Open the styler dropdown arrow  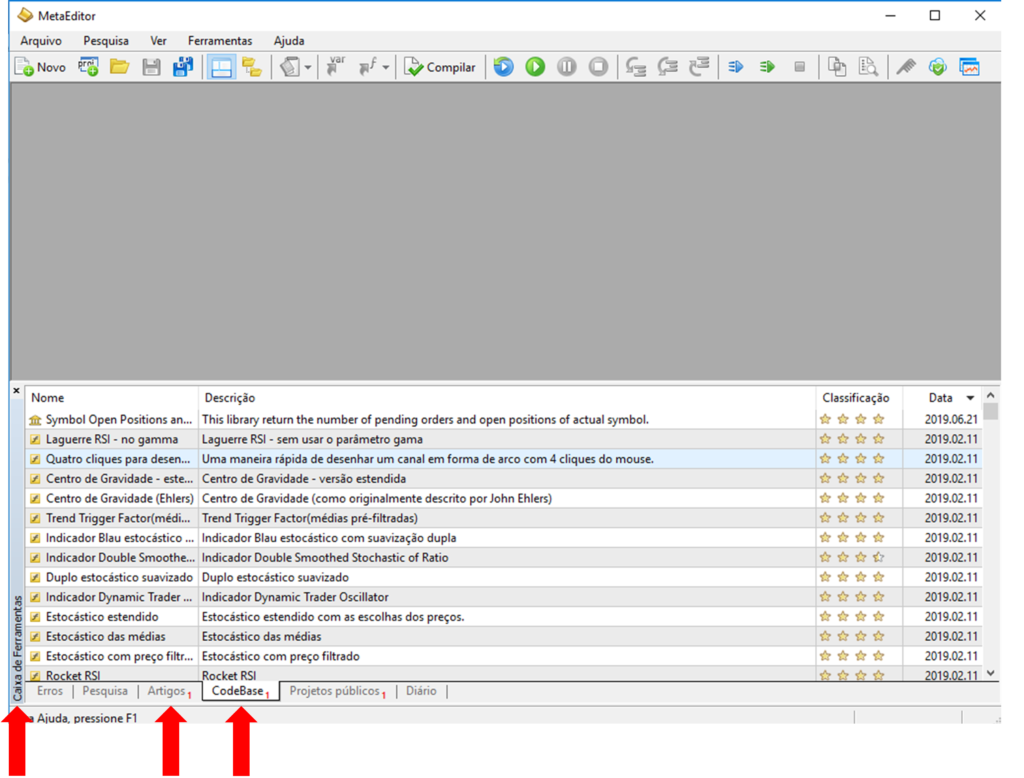308,67
